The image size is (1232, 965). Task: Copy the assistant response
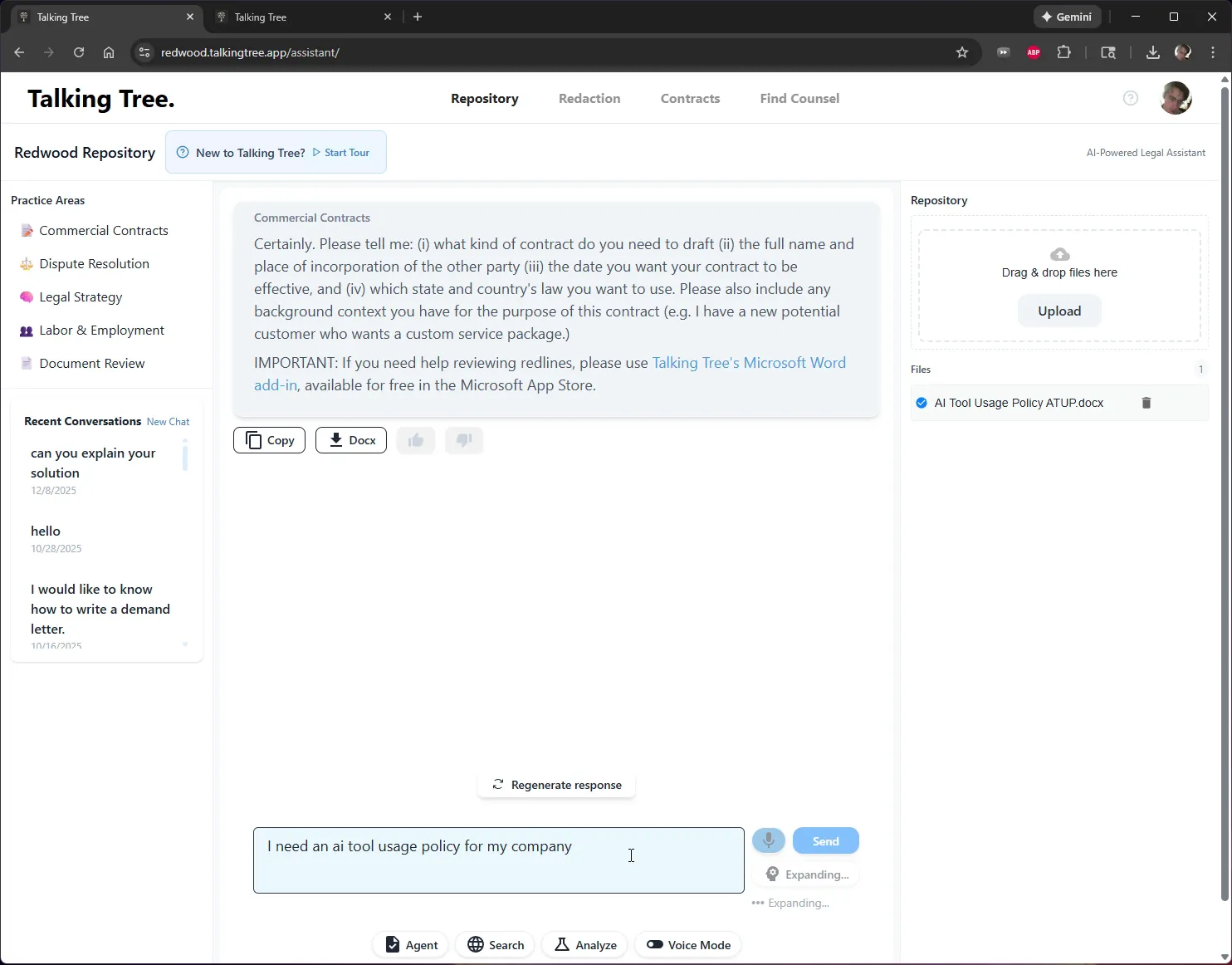(x=270, y=440)
